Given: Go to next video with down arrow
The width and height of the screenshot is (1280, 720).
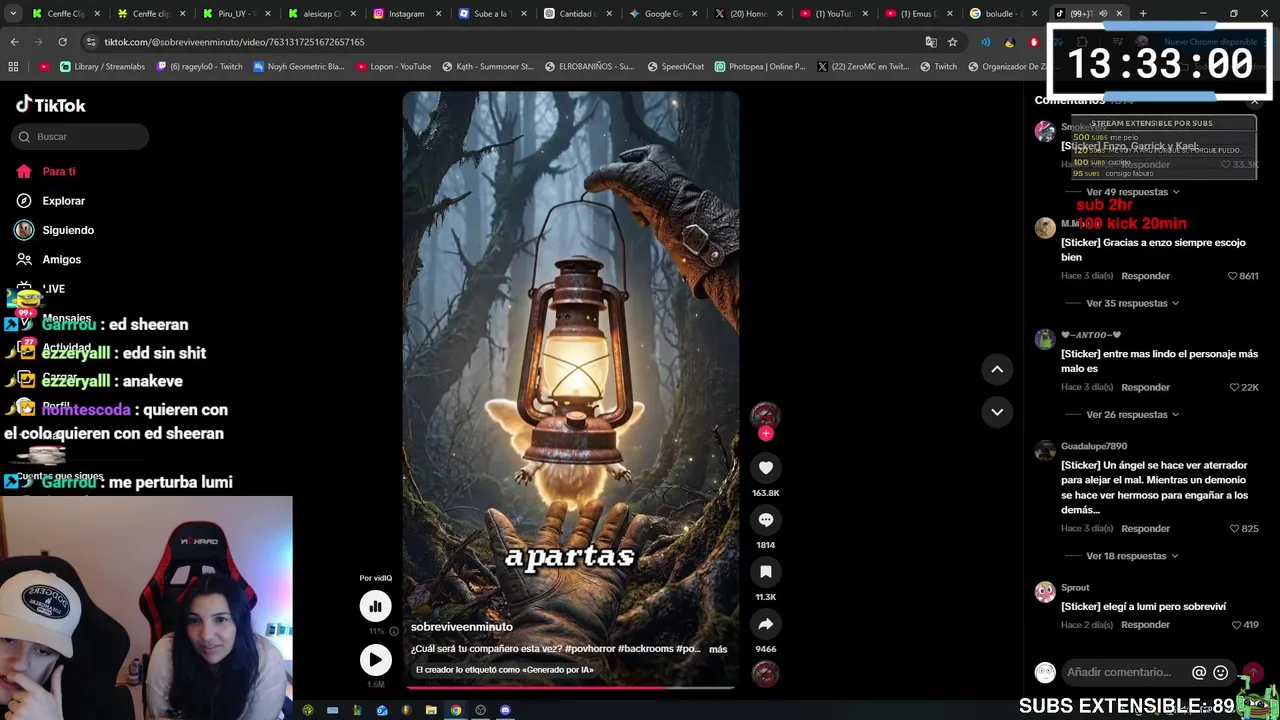Looking at the screenshot, I should tap(997, 411).
